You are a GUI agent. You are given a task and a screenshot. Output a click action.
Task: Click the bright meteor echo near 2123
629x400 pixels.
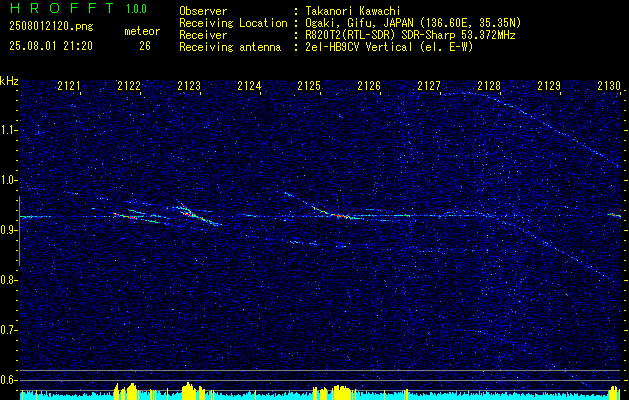(x=194, y=215)
